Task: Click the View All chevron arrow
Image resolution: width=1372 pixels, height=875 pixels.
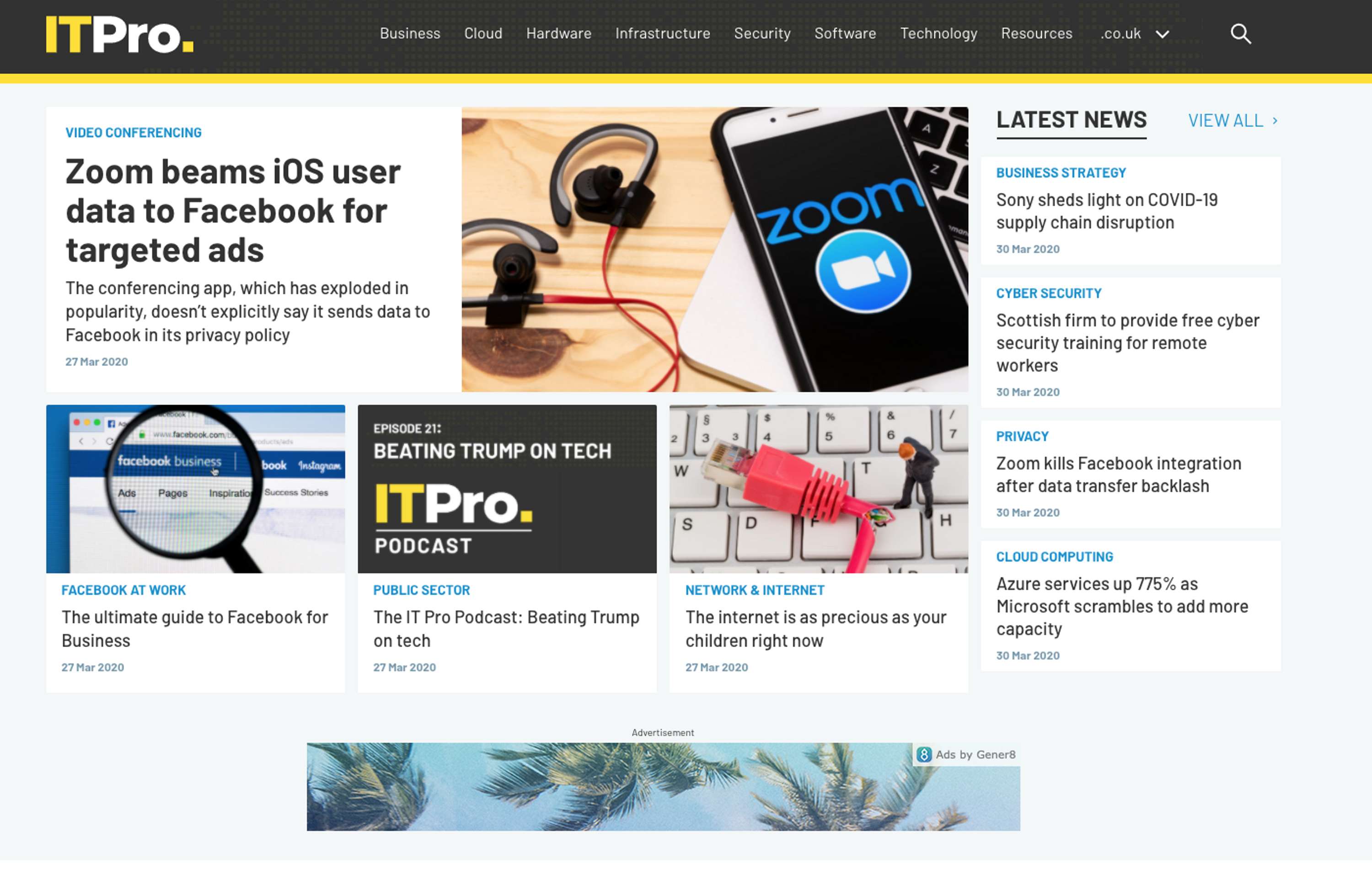Action: point(1275,120)
